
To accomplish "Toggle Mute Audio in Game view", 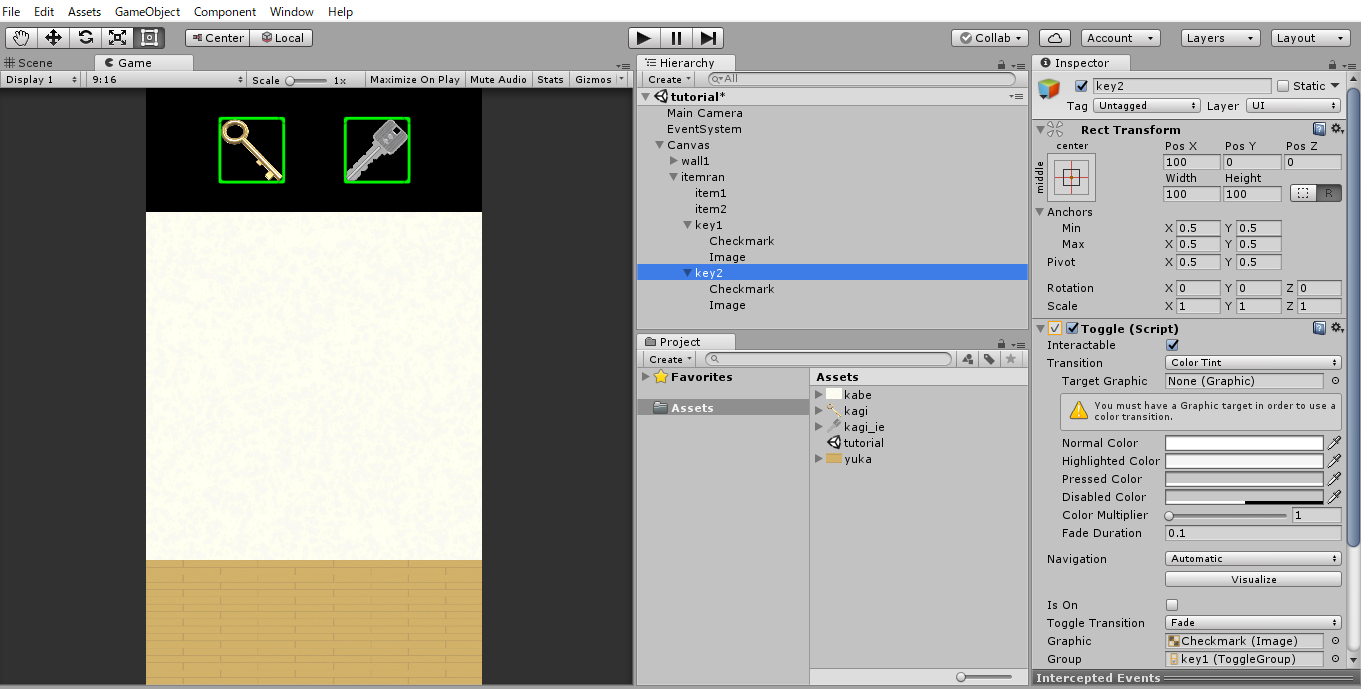I will [x=498, y=79].
